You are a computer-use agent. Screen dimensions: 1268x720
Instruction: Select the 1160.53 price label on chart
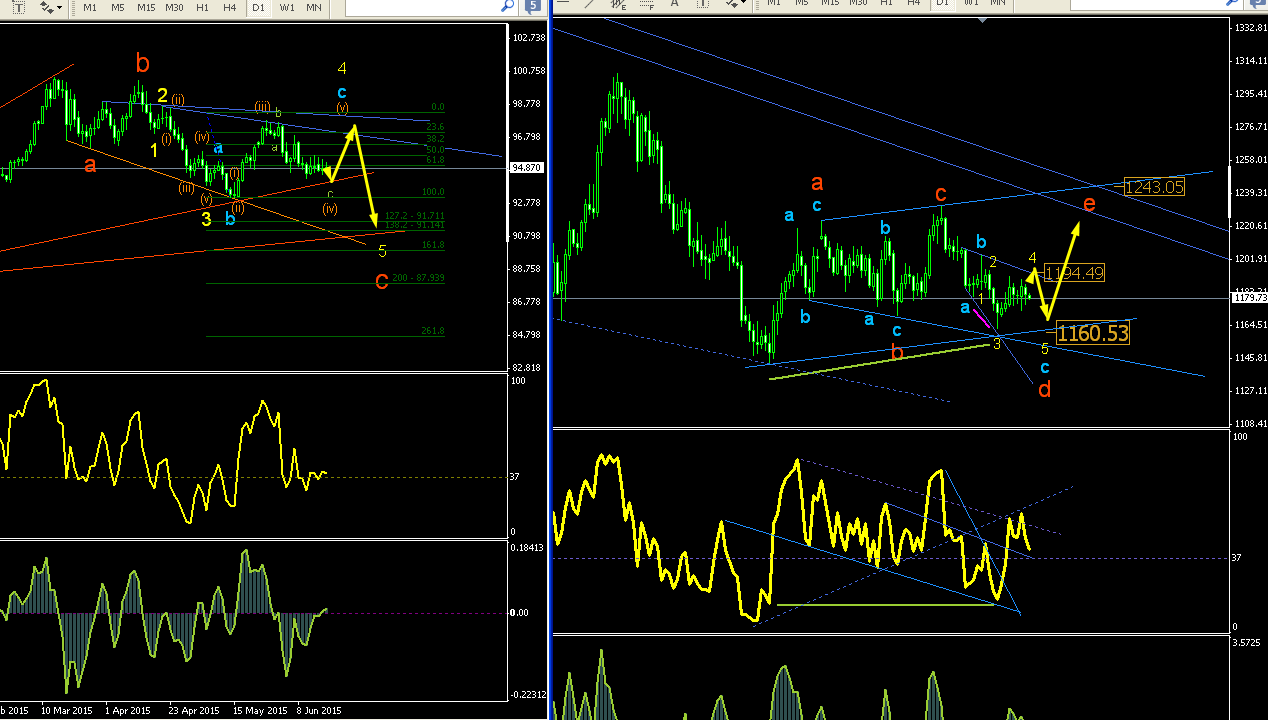(1093, 333)
